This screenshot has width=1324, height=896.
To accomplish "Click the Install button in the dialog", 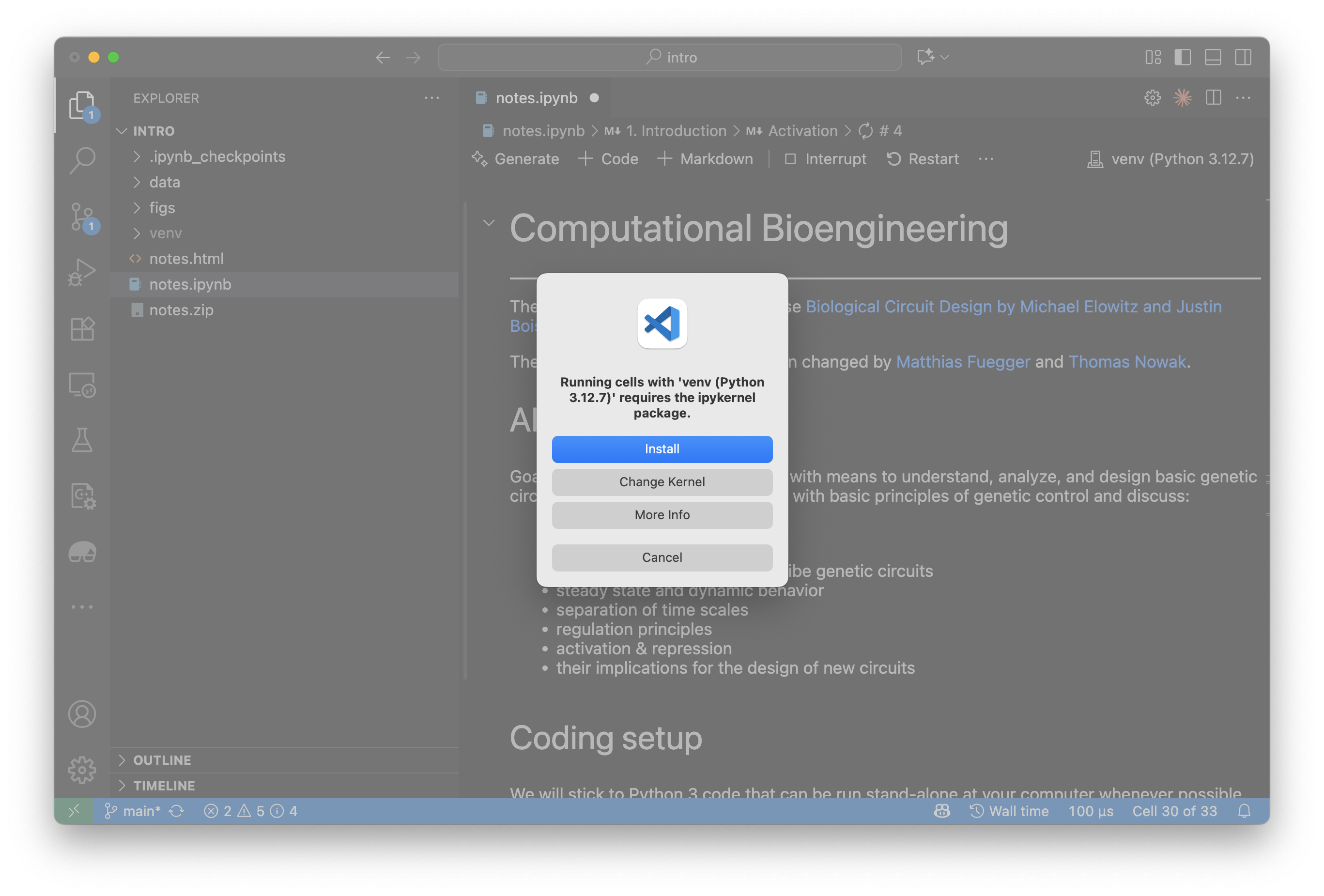I will (x=662, y=449).
